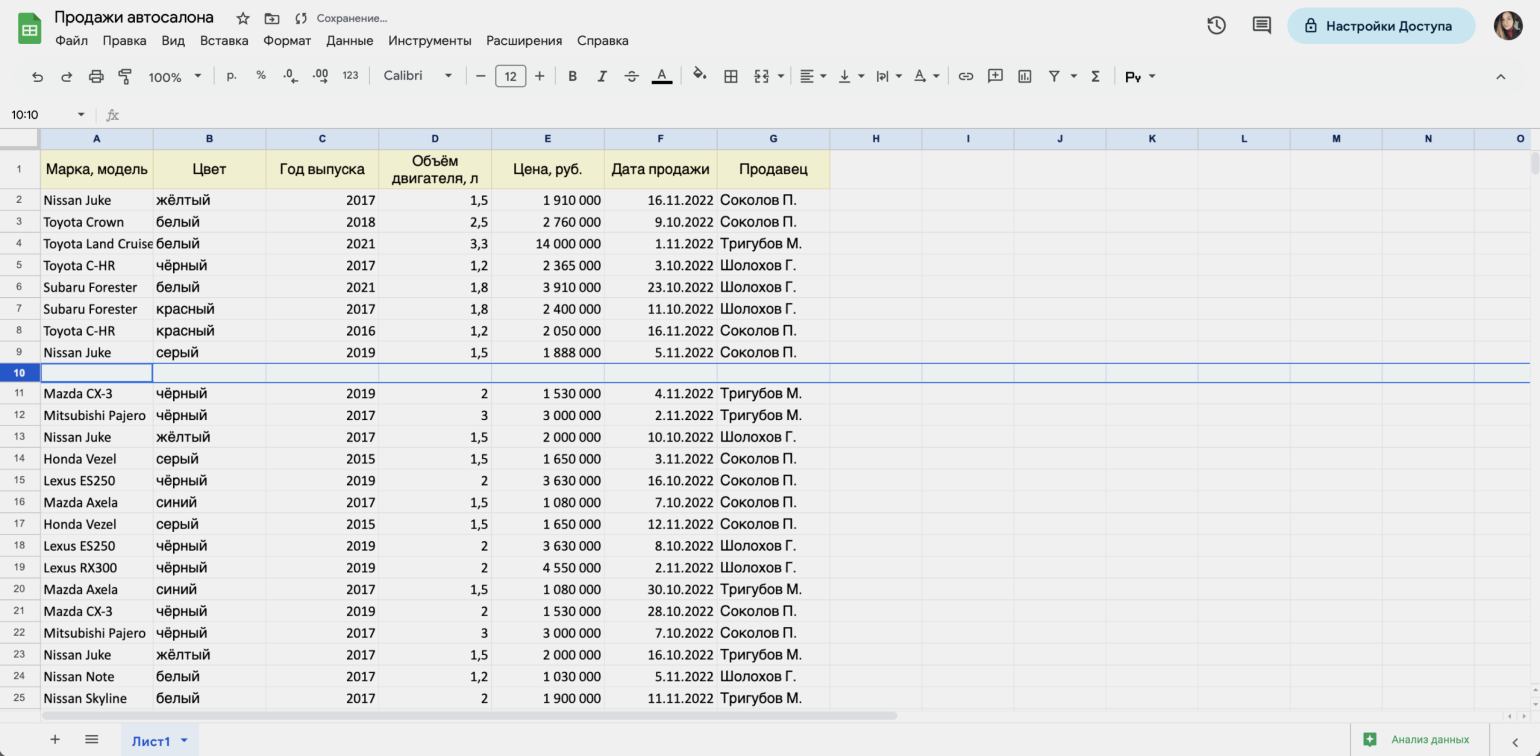Image resolution: width=1540 pixels, height=756 pixels.
Task: Toggle italic formatting
Action: pyautogui.click(x=602, y=76)
